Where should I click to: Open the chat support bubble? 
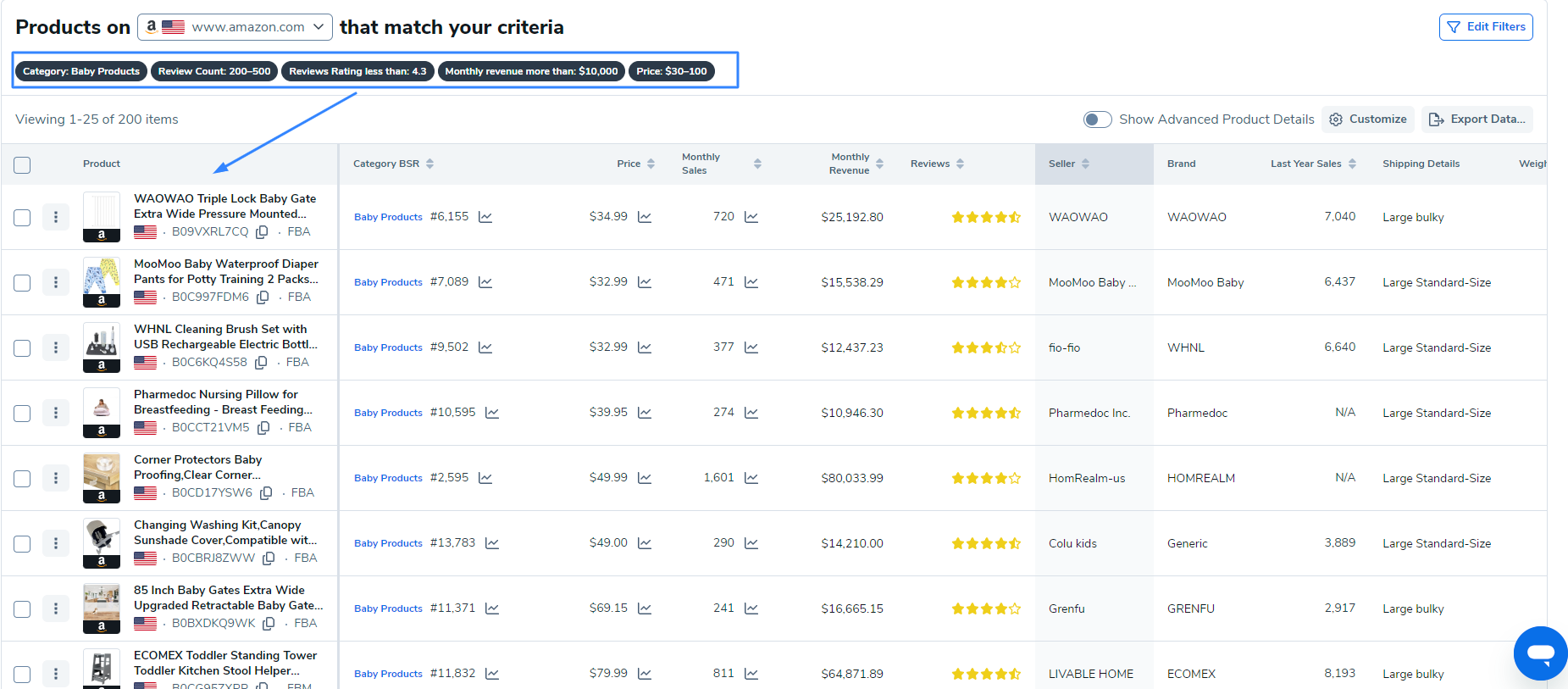[1541, 653]
